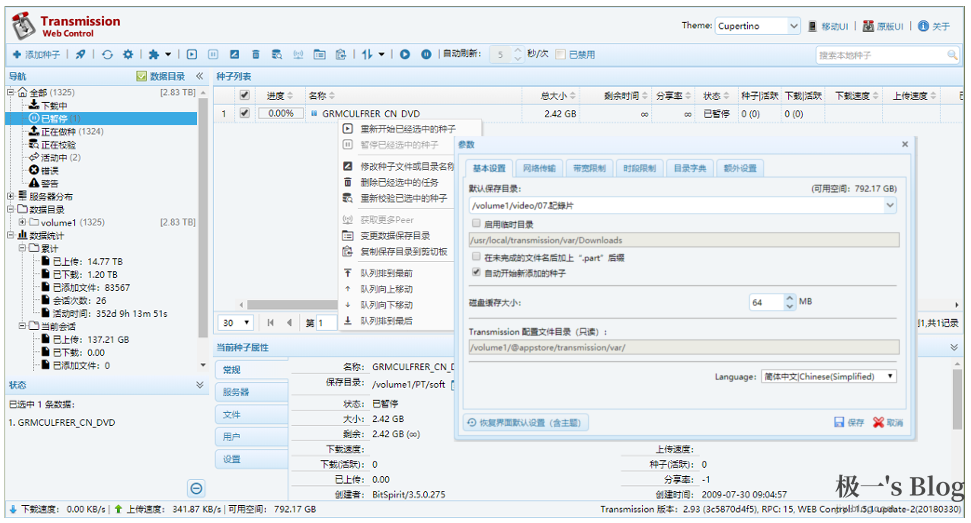Click the pause all torrents round icon

pyautogui.click(x=426, y=54)
